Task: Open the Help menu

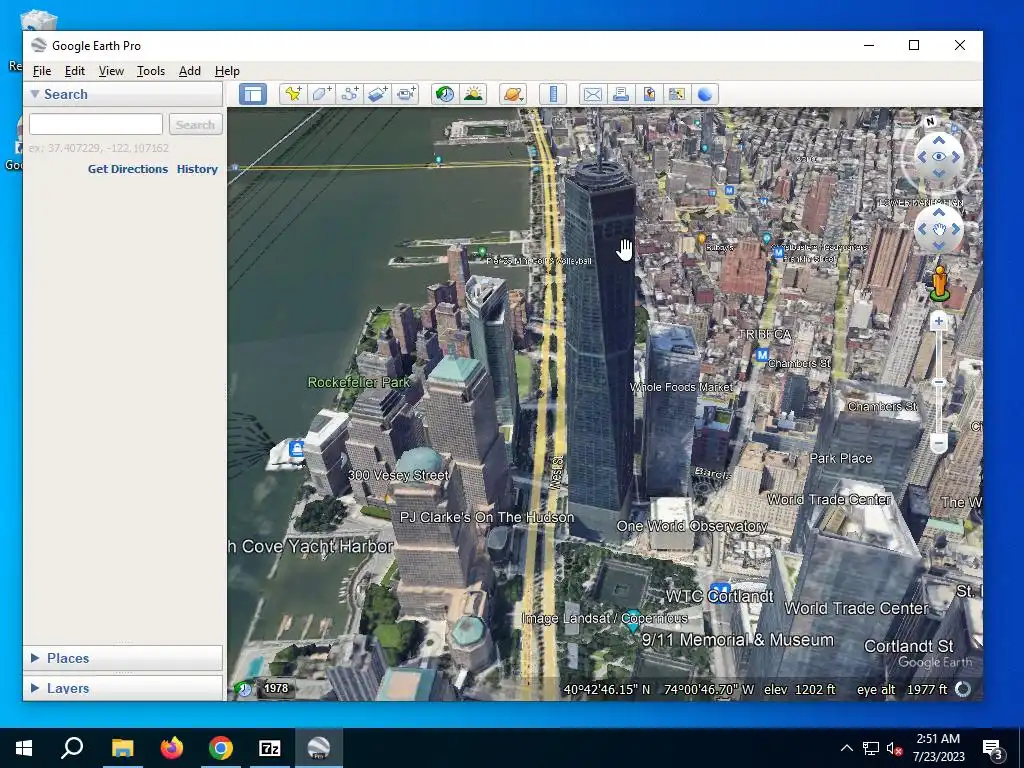Action: pyautogui.click(x=227, y=71)
